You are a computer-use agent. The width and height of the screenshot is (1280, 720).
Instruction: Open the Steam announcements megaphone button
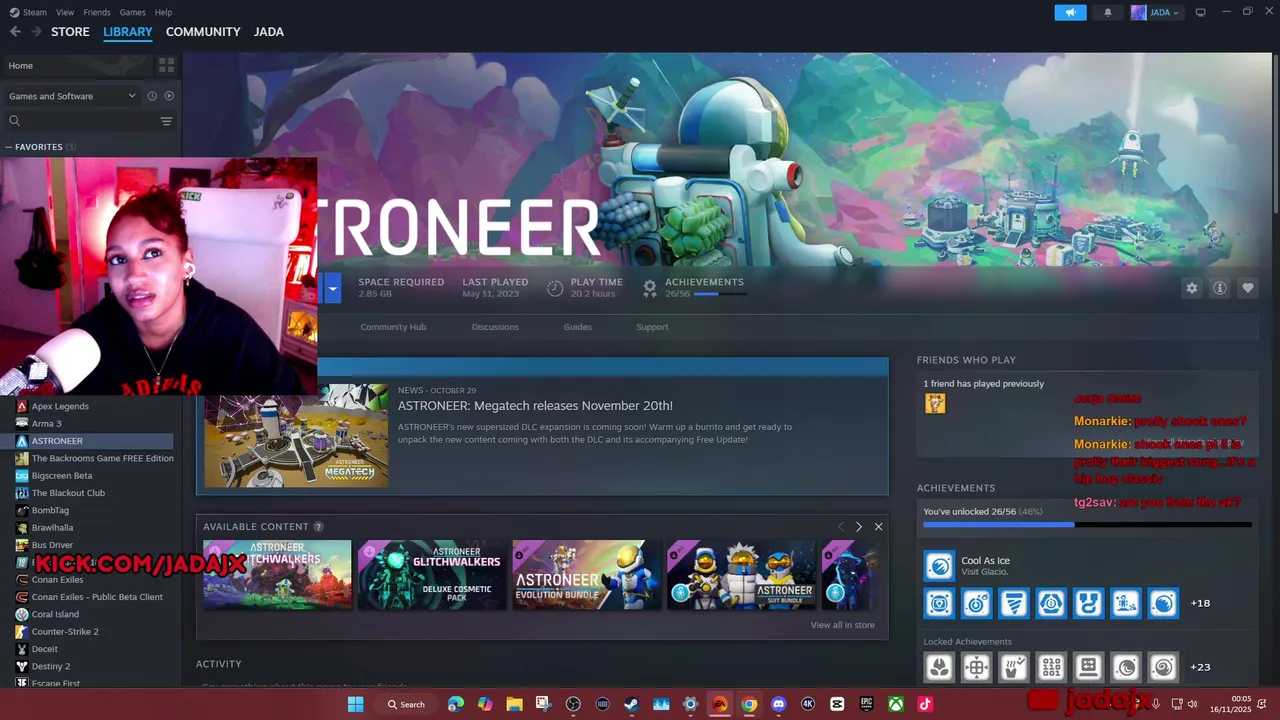coord(1070,13)
